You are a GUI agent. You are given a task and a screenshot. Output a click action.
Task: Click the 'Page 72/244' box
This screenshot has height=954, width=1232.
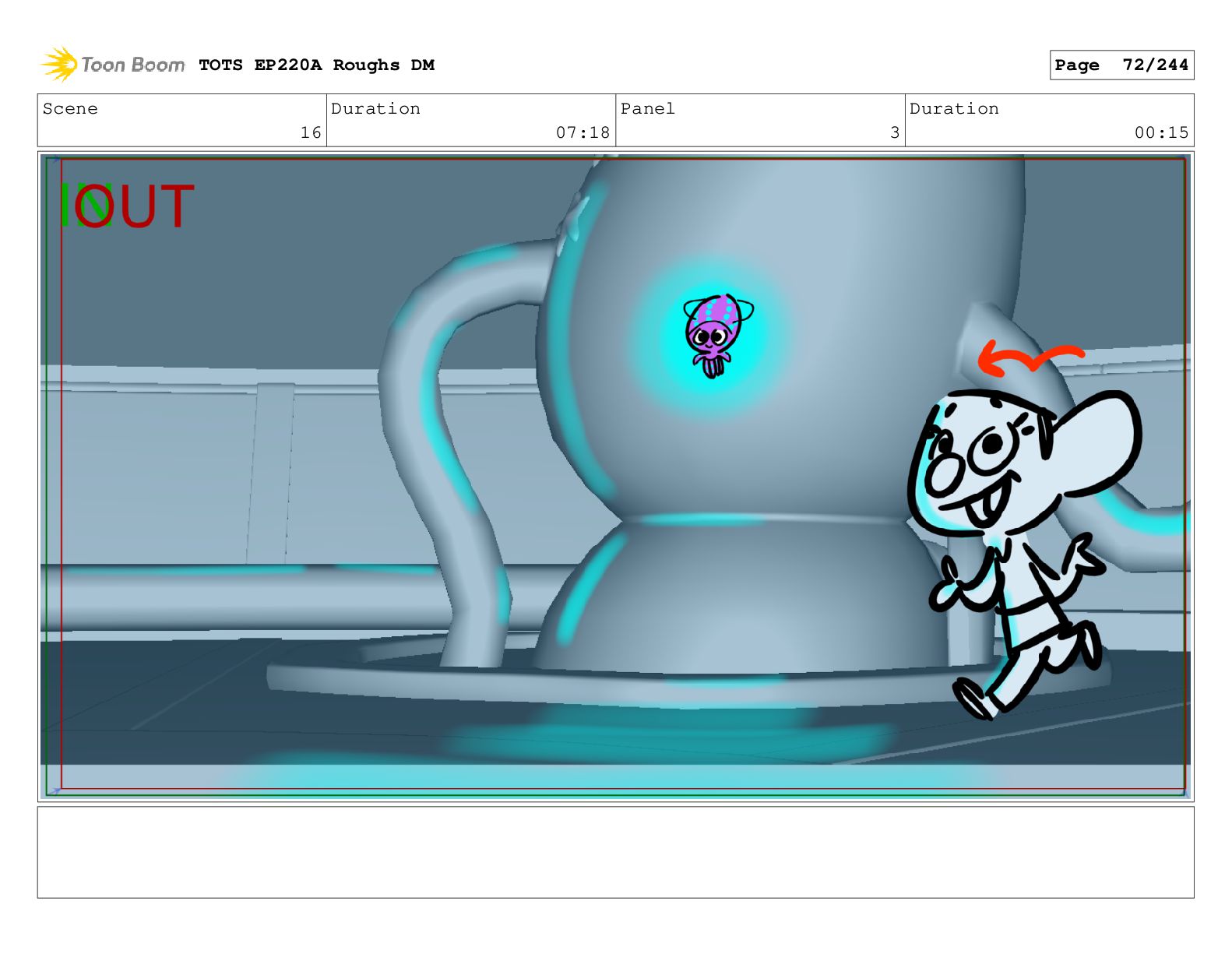[x=1121, y=65]
